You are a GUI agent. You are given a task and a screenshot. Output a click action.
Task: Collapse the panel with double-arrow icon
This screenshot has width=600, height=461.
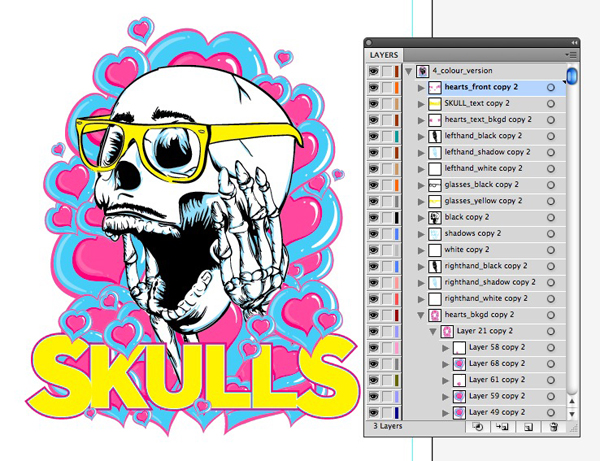pyautogui.click(x=574, y=43)
